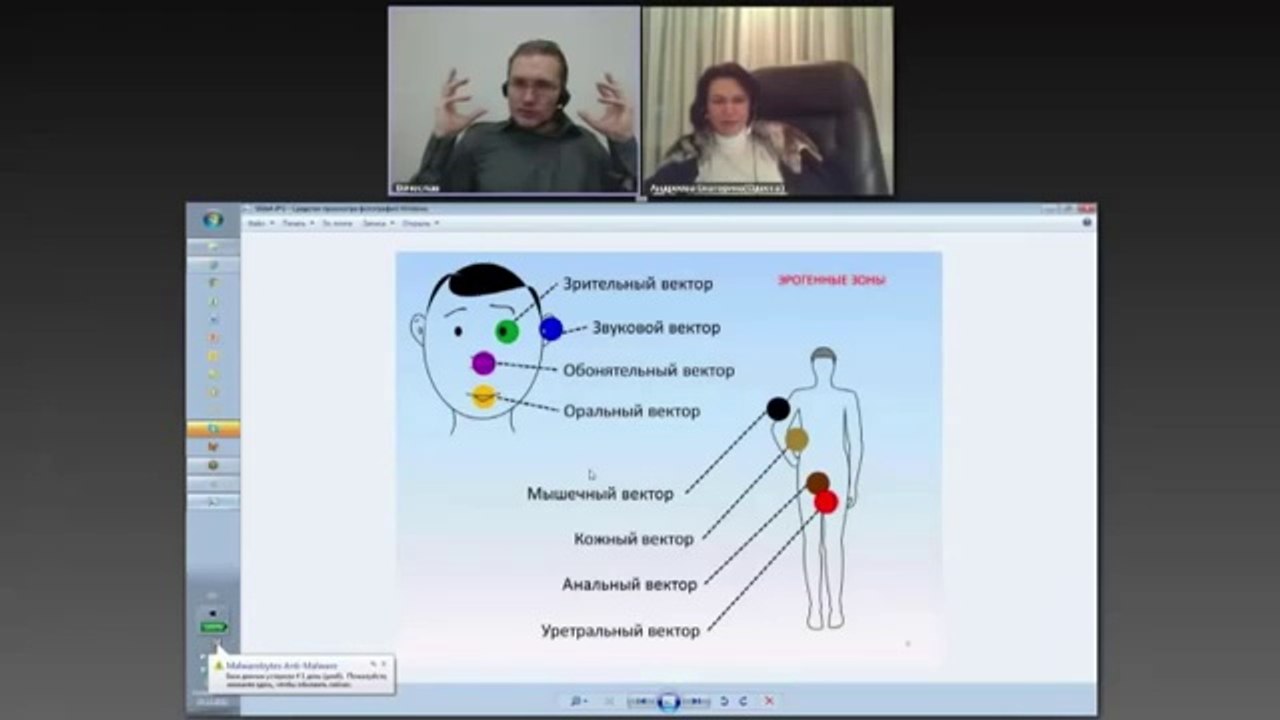Viewport: 1280px width, 720px height.
Task: Open the Malwarebytes Anti-Malware notification
Action: (x=301, y=673)
